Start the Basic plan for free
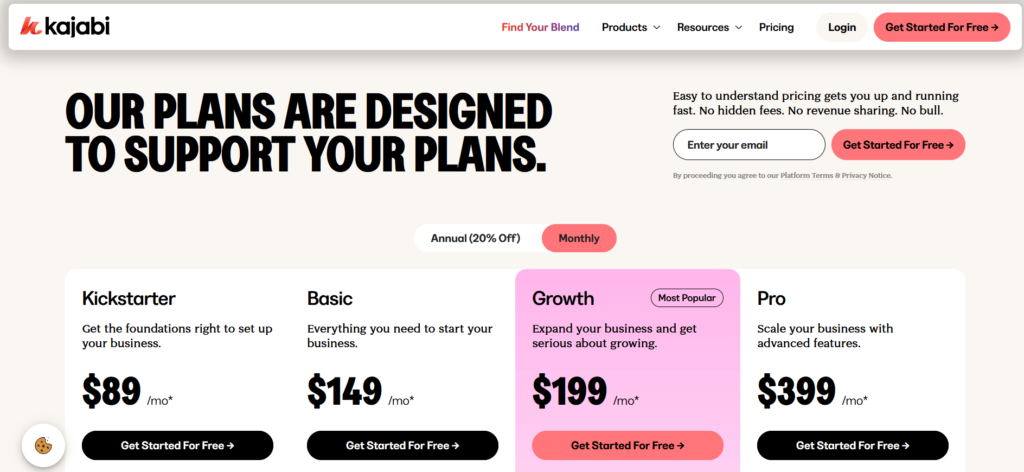1024x472 pixels. 402,445
